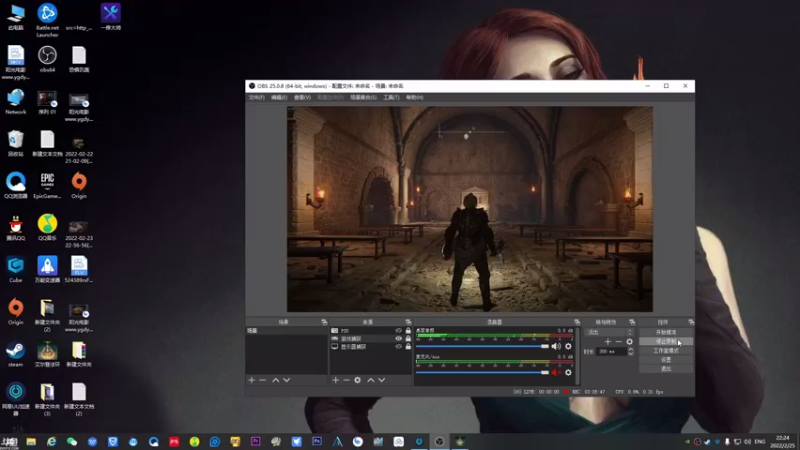
Task: Open the View menu in OBS
Action: [x=302, y=97]
